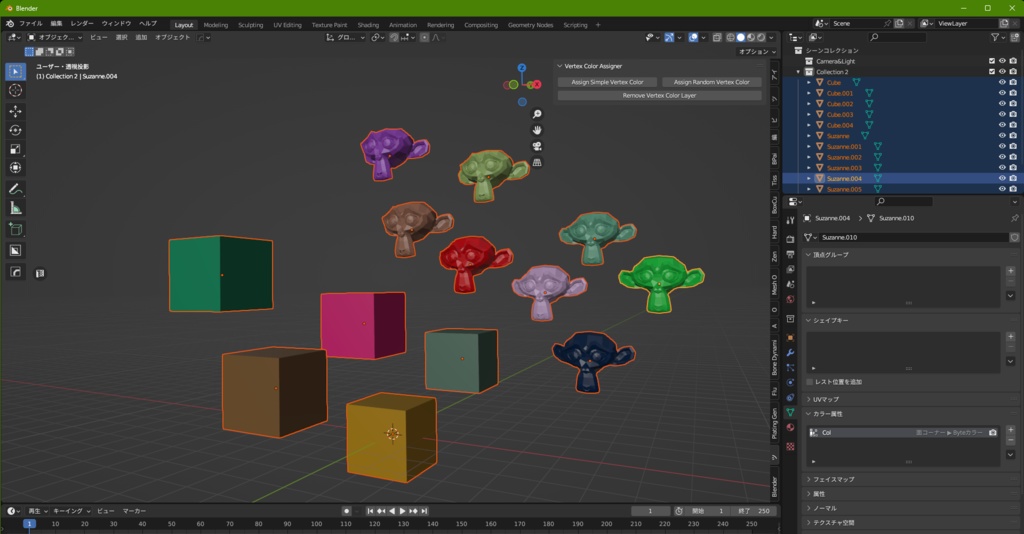
Task: Play the animation in timeline
Action: tap(402, 511)
